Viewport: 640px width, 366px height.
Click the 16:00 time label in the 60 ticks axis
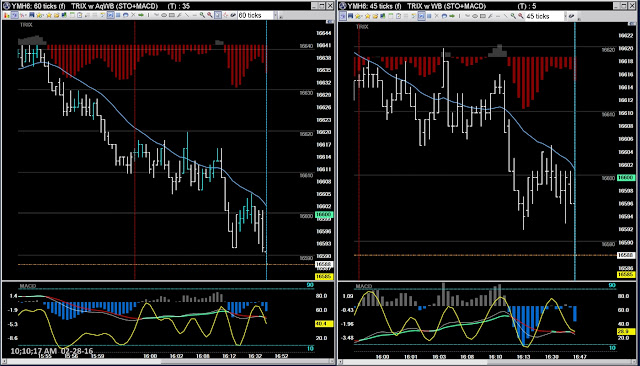pyautogui.click(x=150, y=356)
